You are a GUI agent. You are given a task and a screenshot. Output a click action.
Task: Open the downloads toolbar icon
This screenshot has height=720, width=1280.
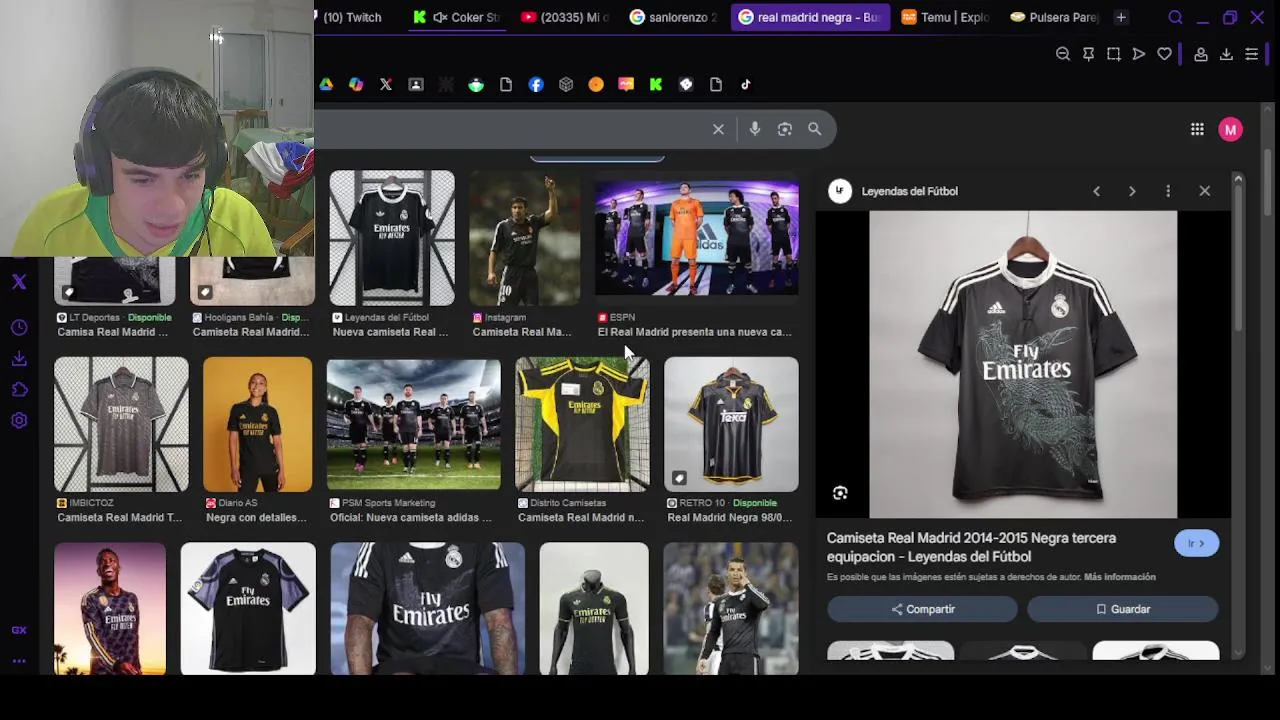(1226, 54)
